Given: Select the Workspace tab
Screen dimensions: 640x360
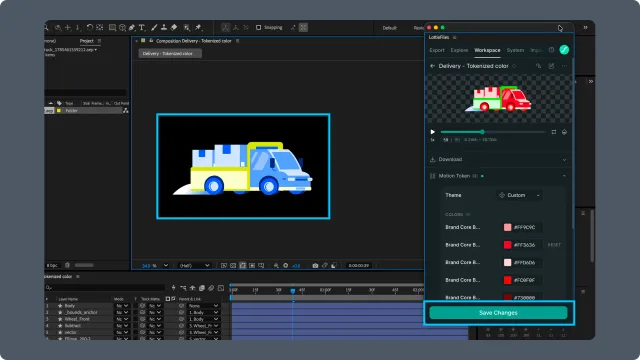Looking at the screenshot, I should pyautogui.click(x=487, y=50).
